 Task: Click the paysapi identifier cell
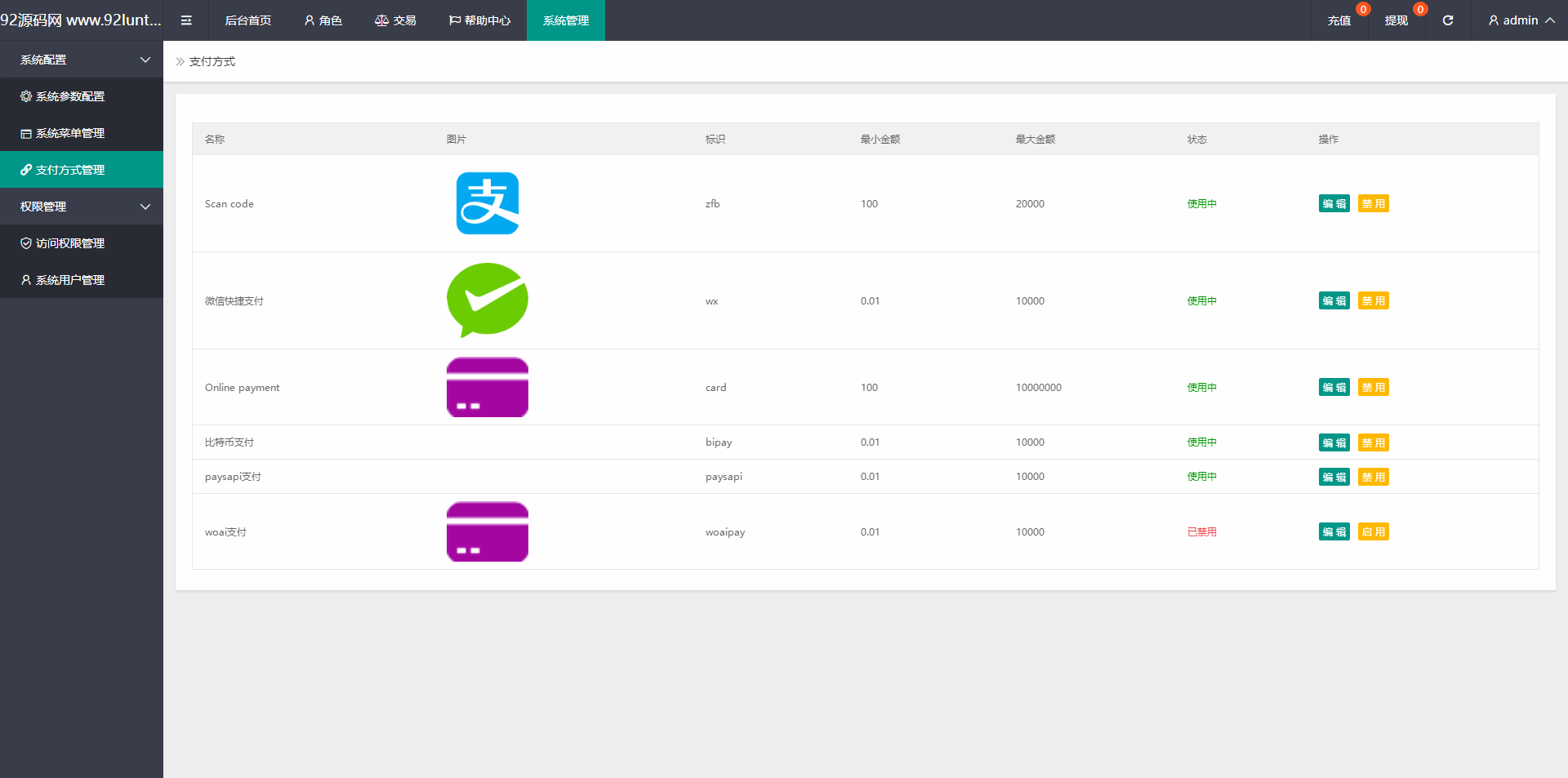coord(724,477)
